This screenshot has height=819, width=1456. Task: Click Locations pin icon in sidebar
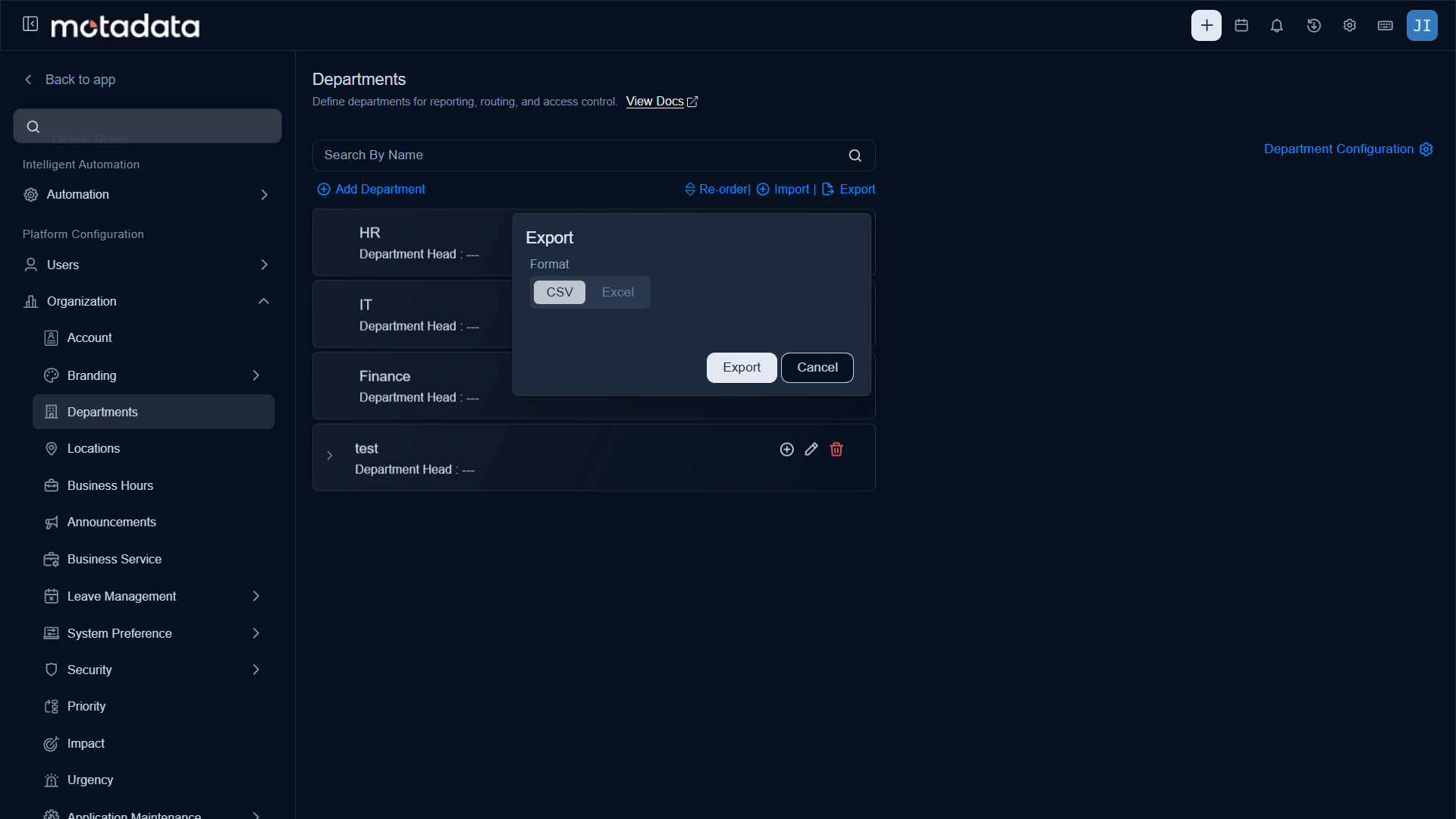[52, 449]
